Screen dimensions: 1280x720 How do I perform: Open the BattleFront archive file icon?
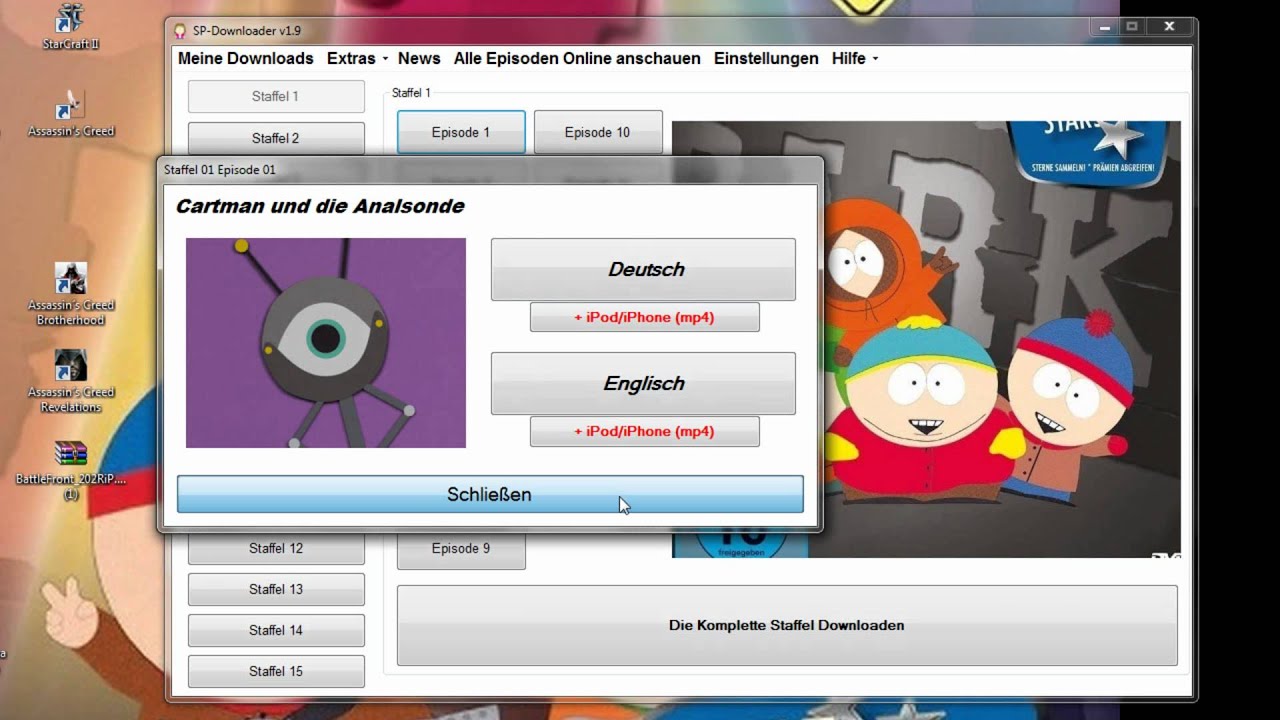coord(70,470)
